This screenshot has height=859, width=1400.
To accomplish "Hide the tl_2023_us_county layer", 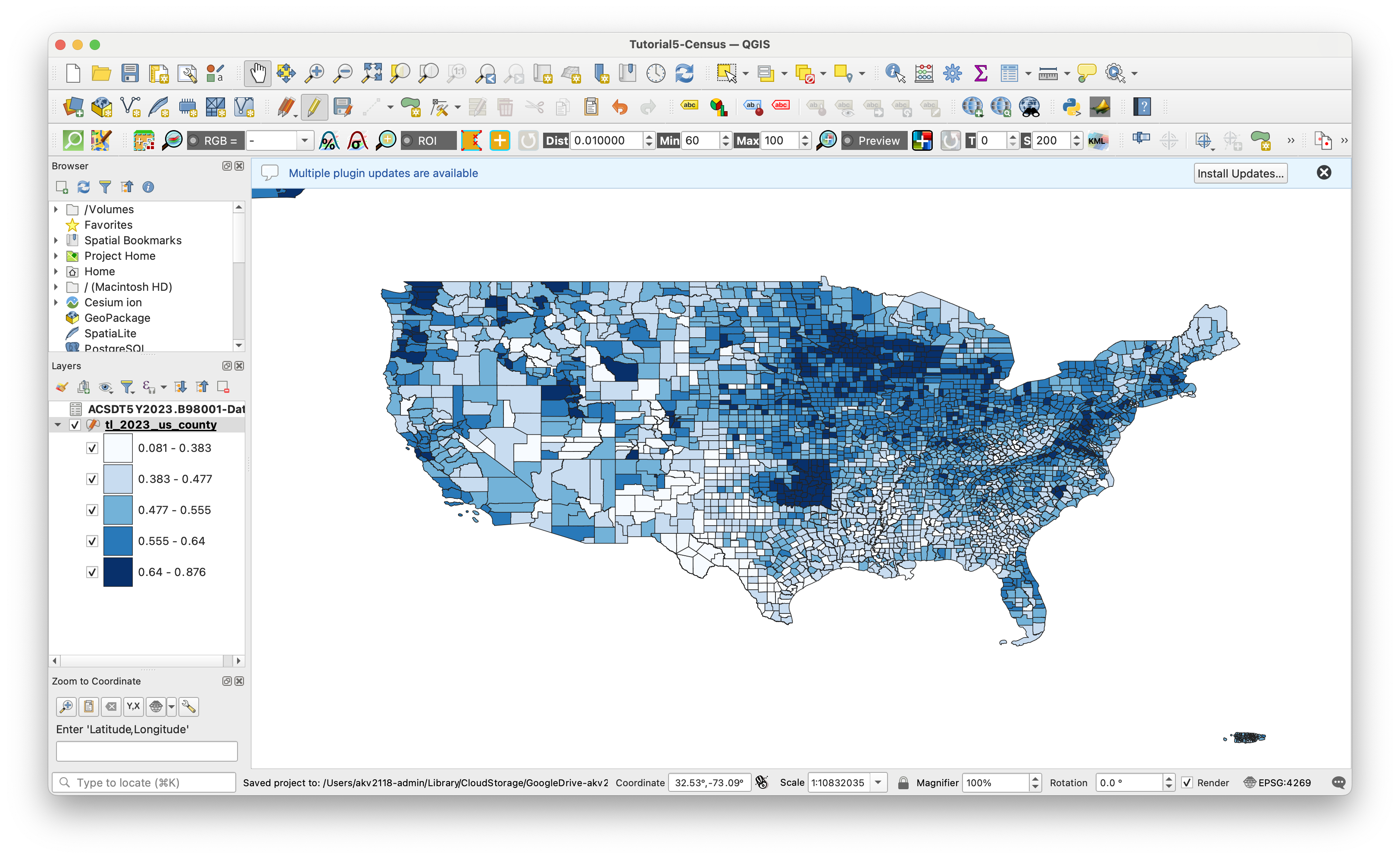I will point(75,424).
